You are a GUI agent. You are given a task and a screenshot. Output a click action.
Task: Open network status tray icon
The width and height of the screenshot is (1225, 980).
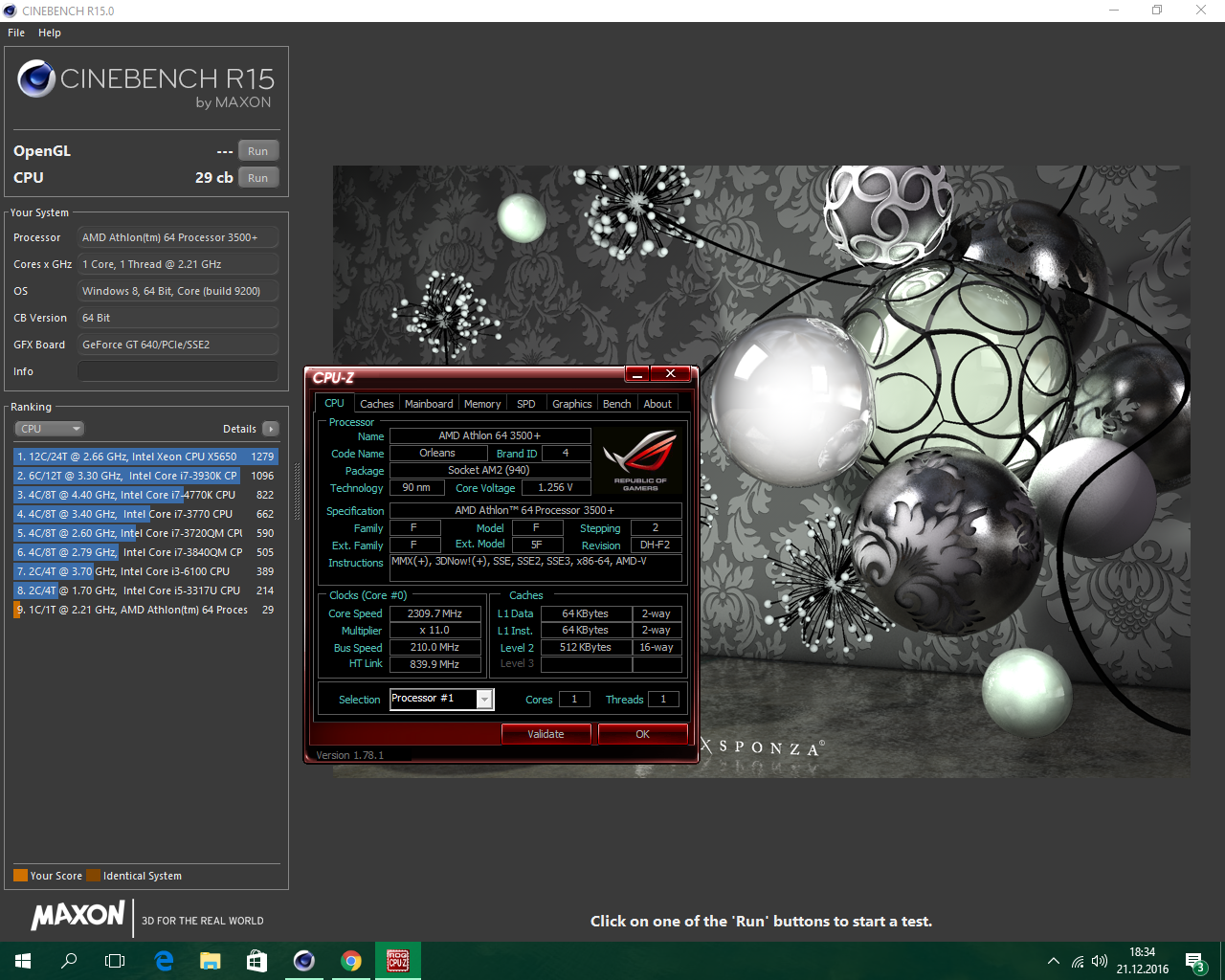tap(1078, 961)
